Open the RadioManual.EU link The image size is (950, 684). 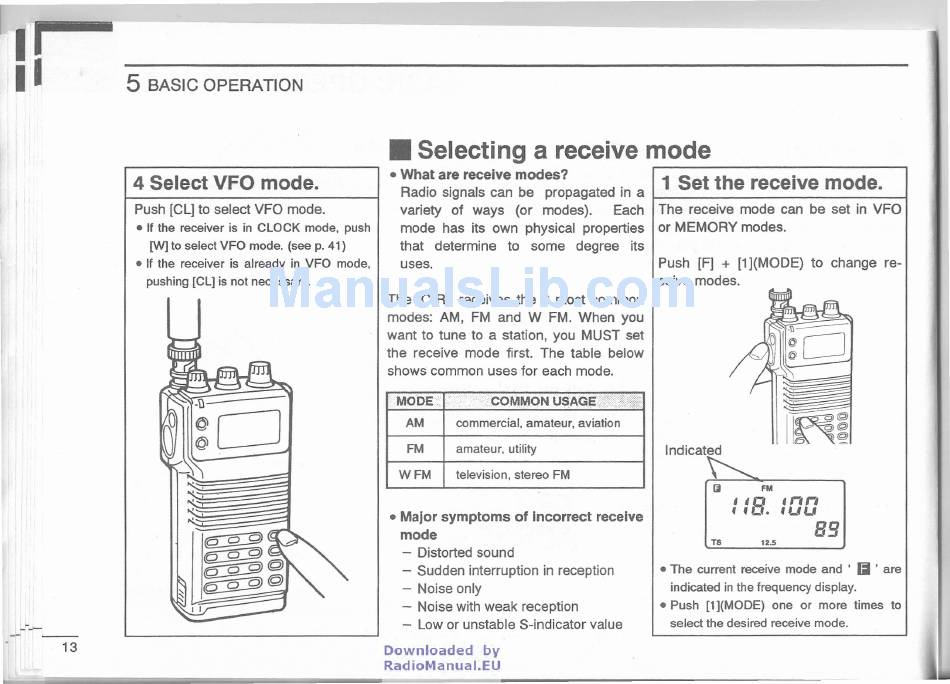(441, 665)
